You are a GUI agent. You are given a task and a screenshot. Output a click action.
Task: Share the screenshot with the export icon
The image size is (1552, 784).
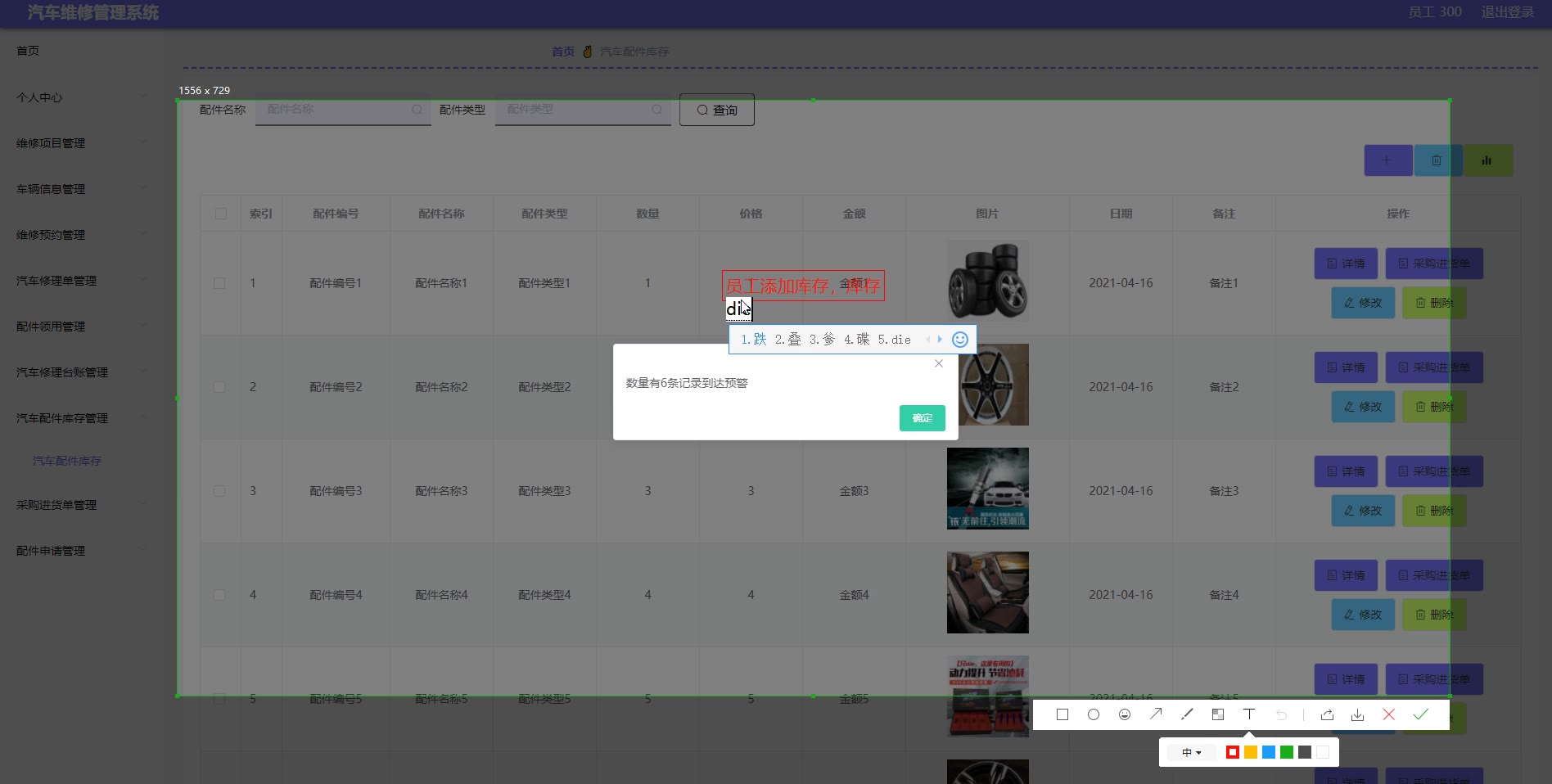click(1327, 714)
